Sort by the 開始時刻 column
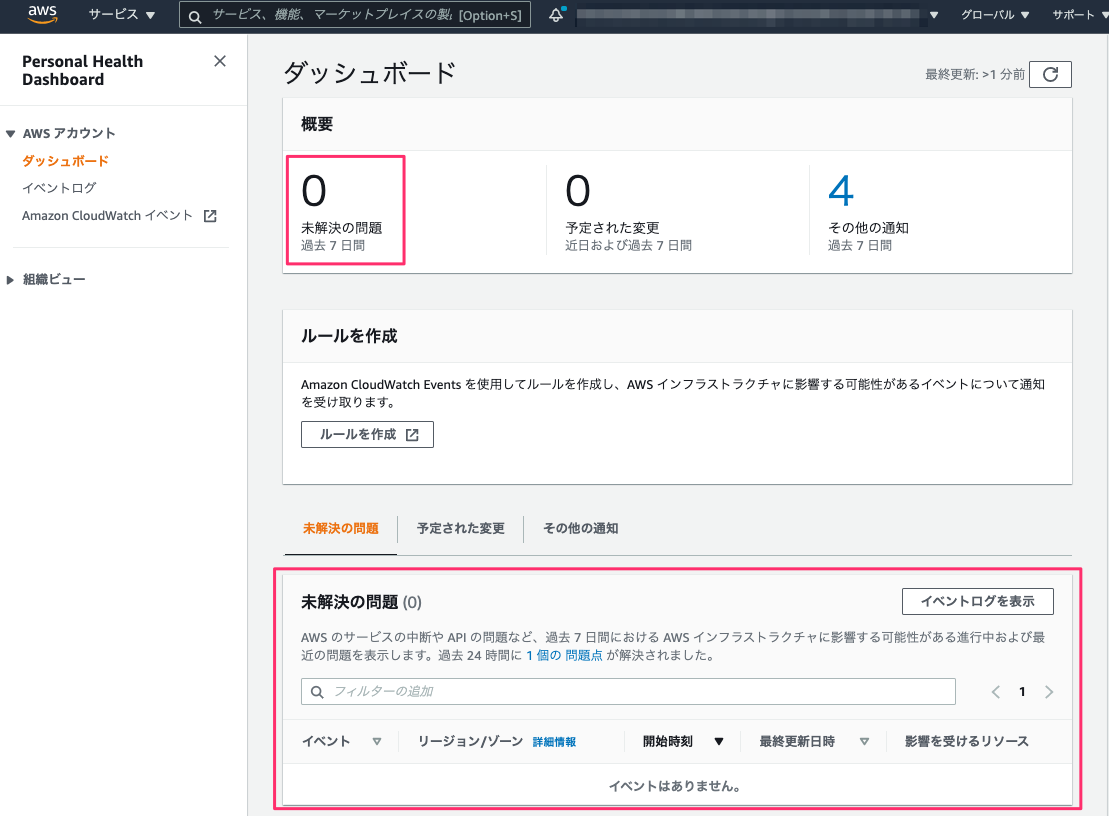Viewport: 1109px width, 816px height. click(719, 741)
